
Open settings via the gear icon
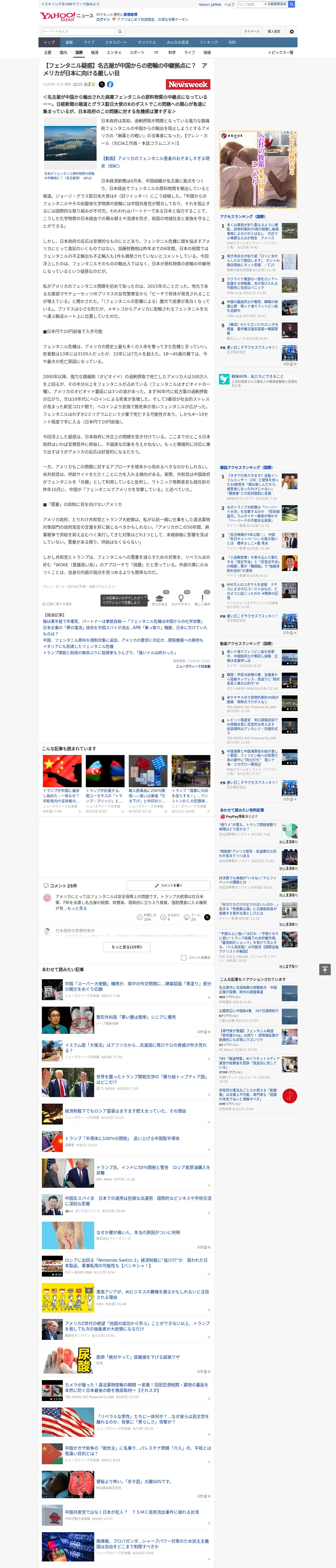point(292,32)
